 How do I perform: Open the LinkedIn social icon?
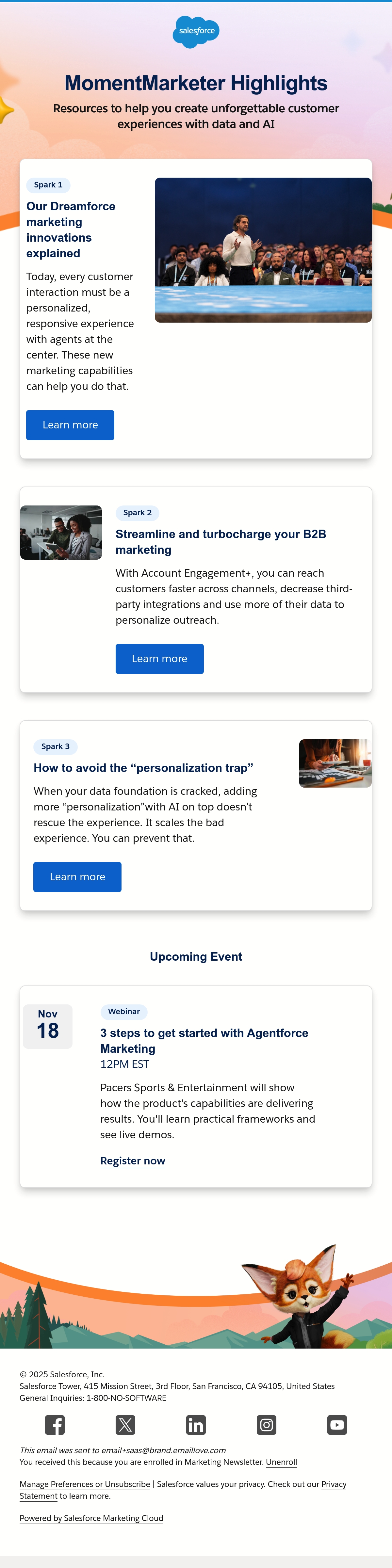point(196,1424)
